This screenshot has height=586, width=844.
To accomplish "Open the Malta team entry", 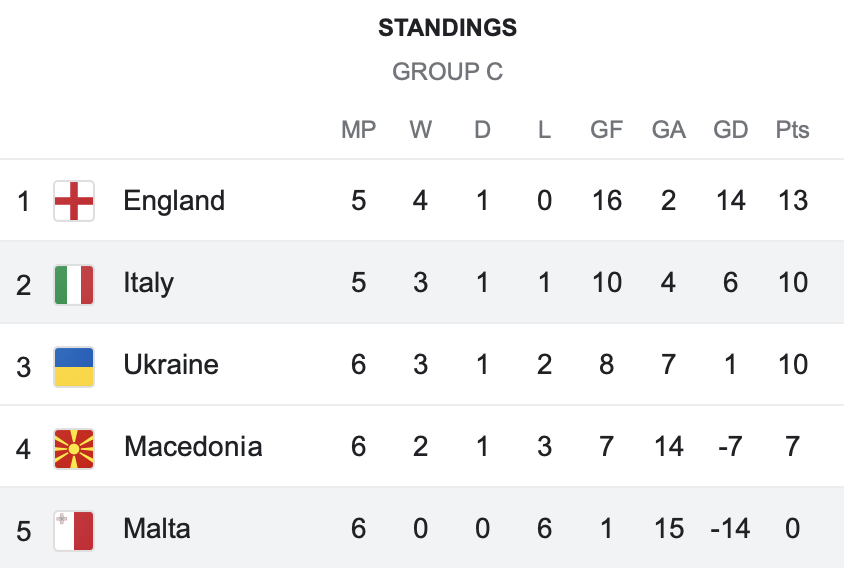I will pos(157,529).
